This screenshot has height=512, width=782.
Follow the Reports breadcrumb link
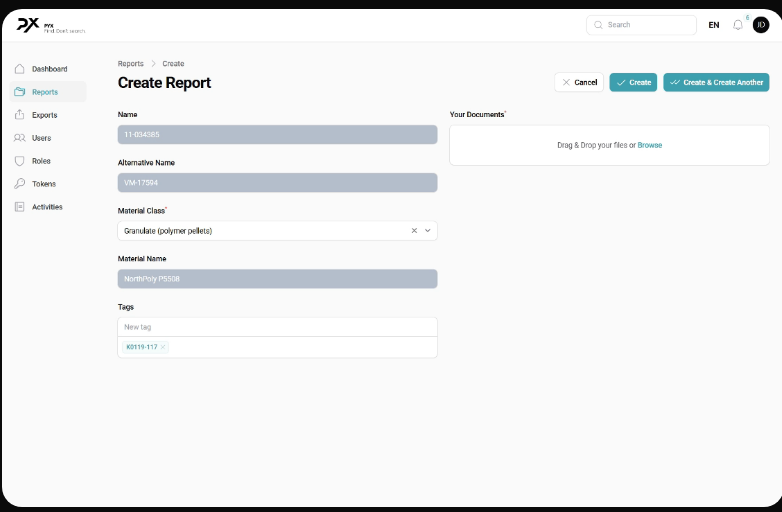pos(131,64)
